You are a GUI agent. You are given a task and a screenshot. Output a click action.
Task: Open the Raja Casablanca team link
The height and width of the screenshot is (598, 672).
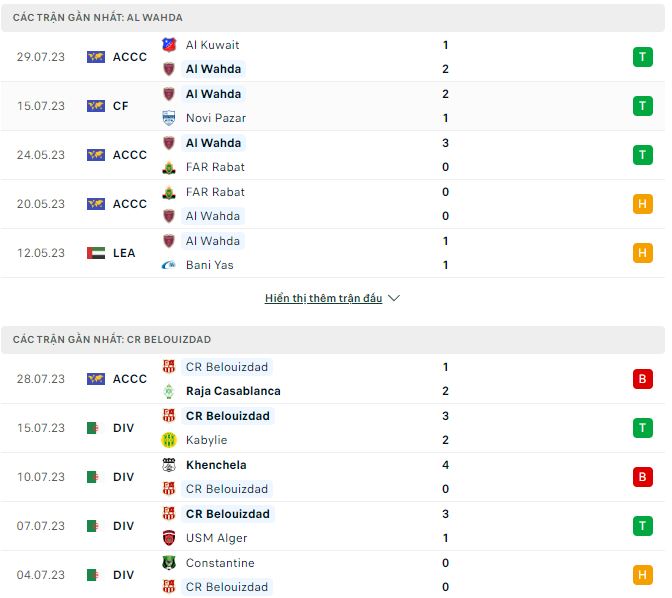[x=233, y=391]
